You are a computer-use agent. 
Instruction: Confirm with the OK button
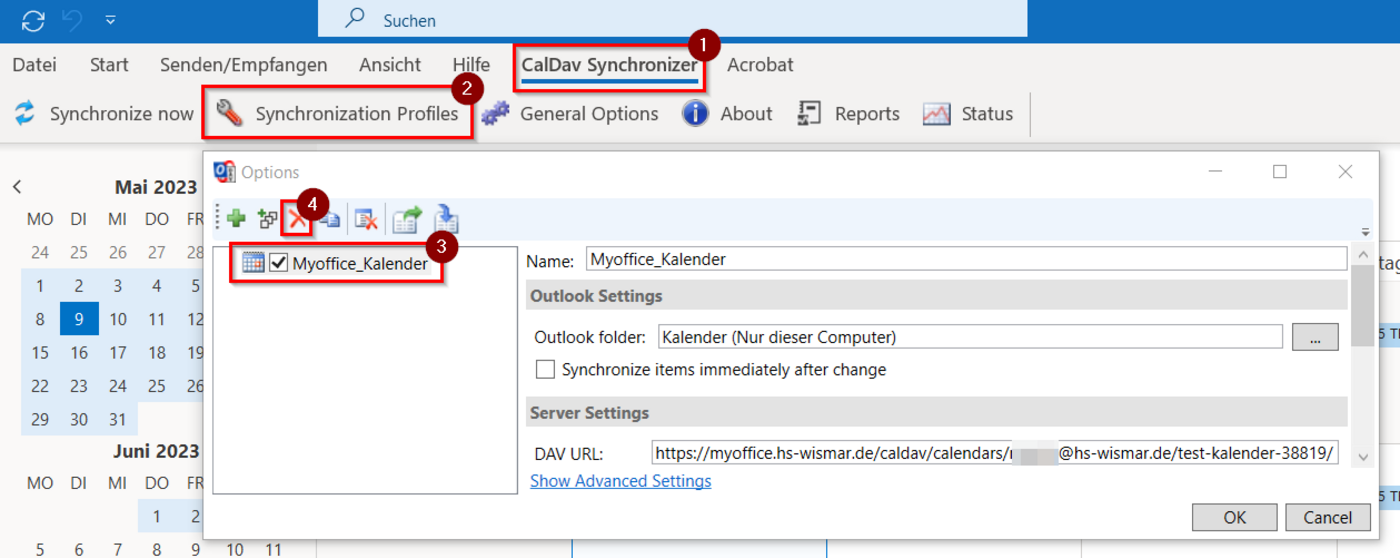pyautogui.click(x=1235, y=517)
